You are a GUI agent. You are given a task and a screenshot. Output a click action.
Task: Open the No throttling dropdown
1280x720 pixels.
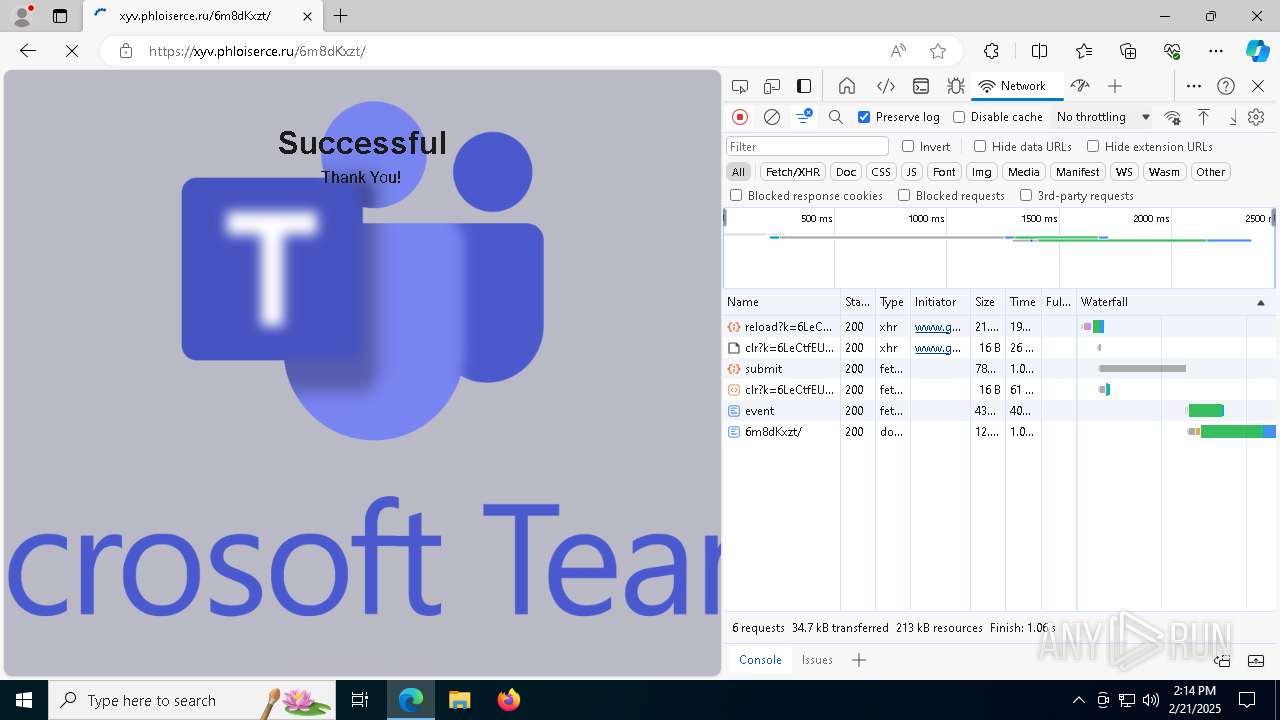point(1103,117)
